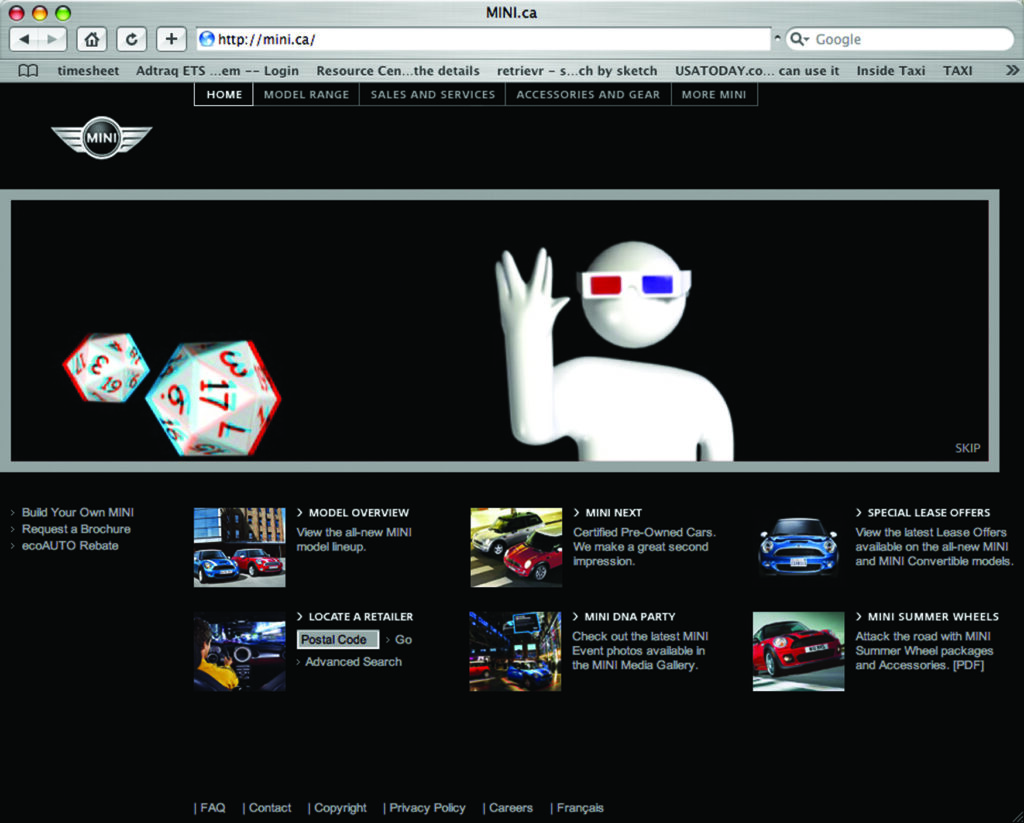Open the FAQ footer link

212,808
